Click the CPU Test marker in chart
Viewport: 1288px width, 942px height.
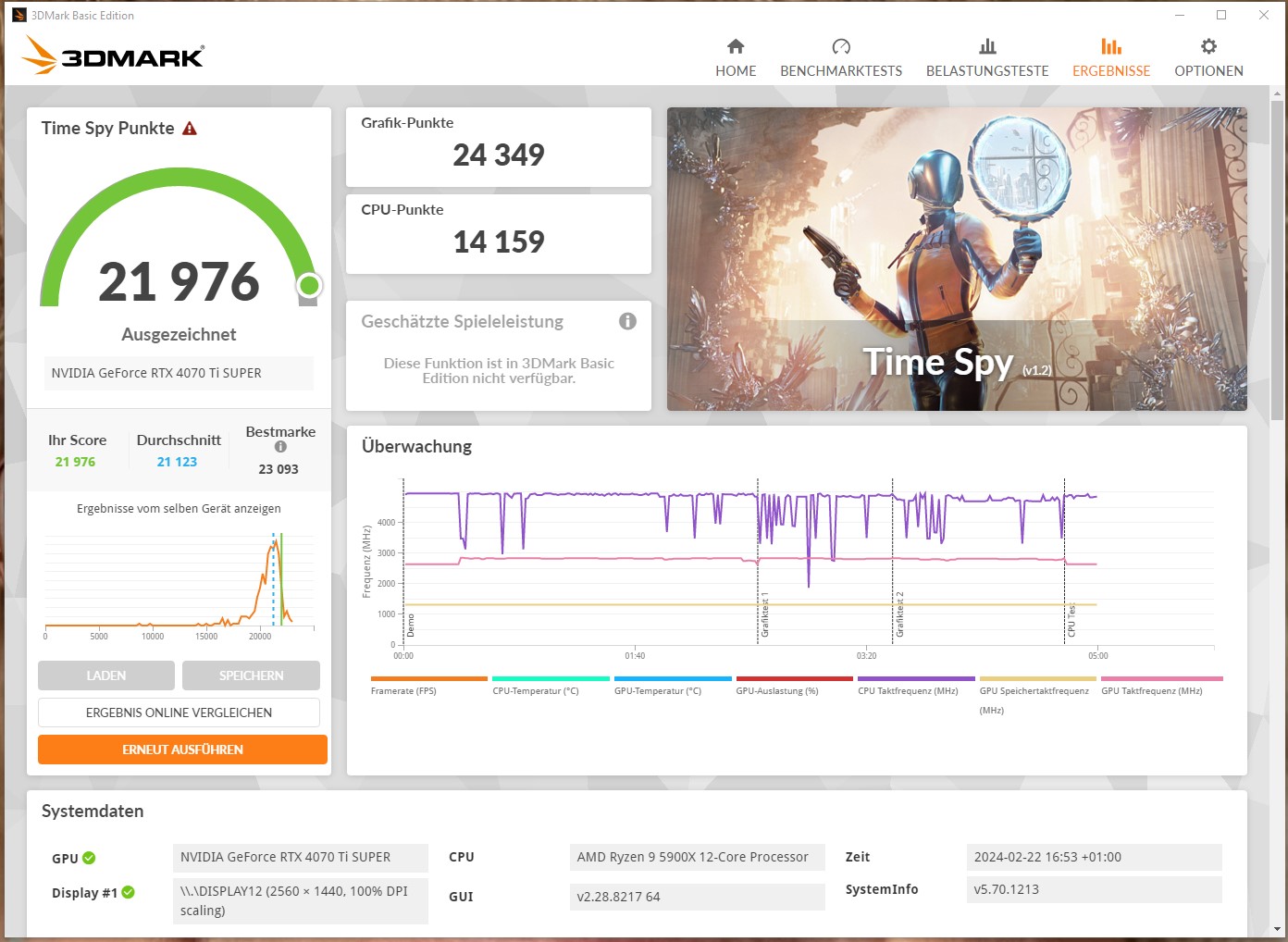[x=1071, y=620]
